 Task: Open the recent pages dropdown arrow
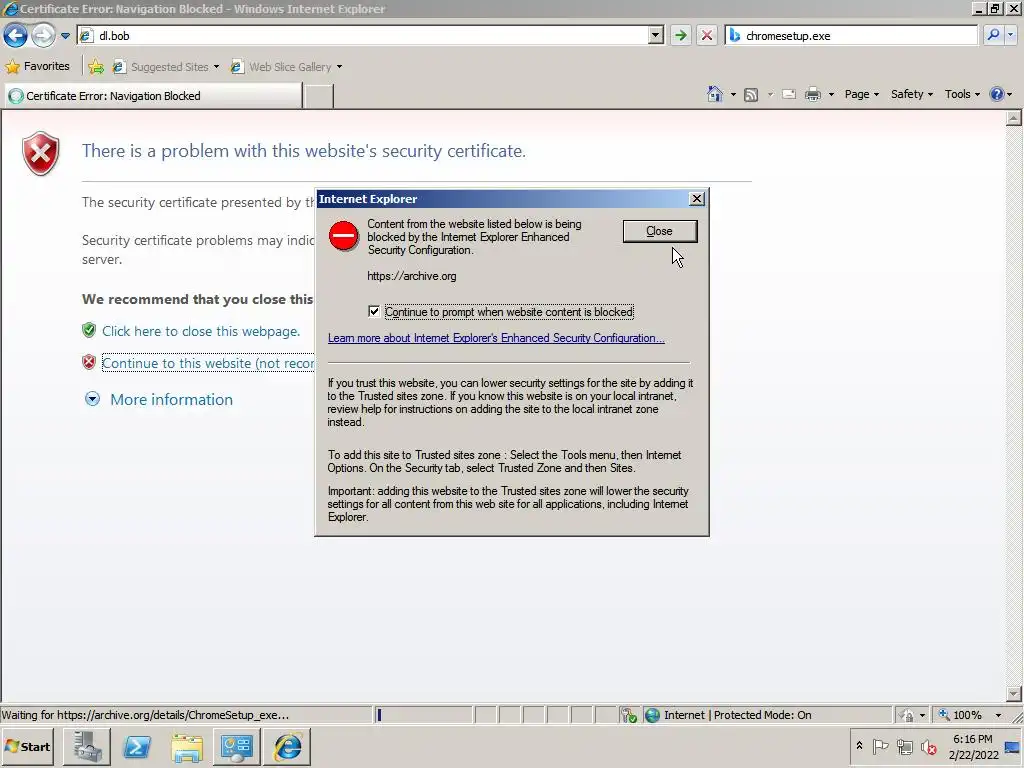pos(65,36)
